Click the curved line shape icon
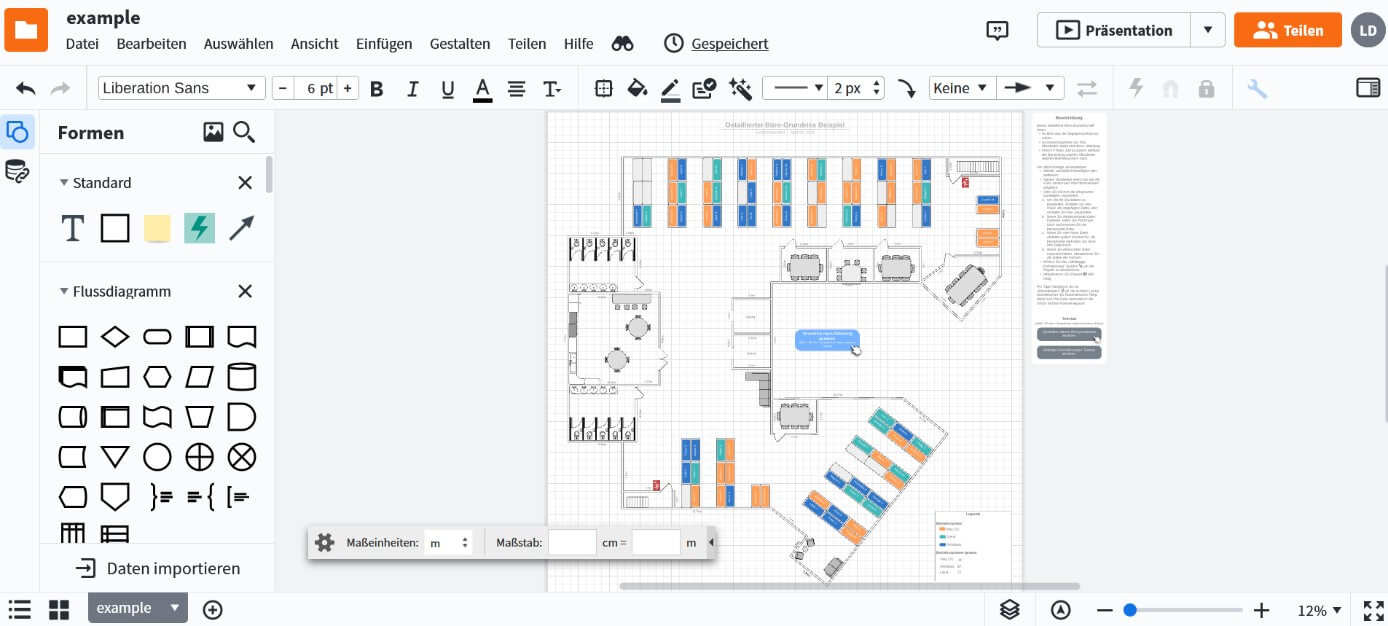Viewport: 1388px width, 626px height. click(906, 89)
